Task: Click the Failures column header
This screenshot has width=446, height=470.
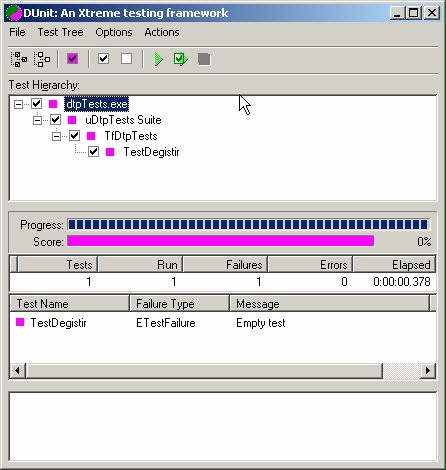Action: [225, 265]
